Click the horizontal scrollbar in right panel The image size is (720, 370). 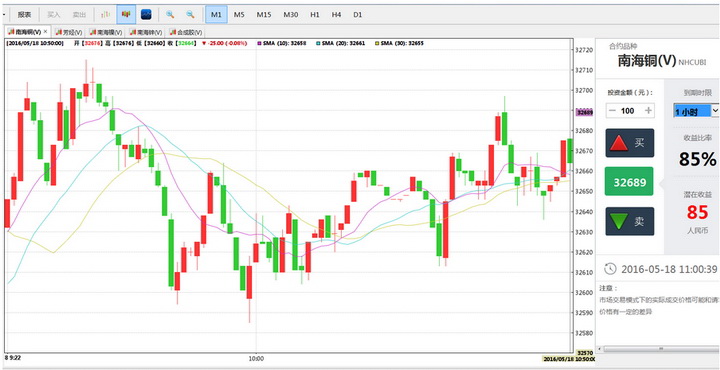pyautogui.click(x=660, y=349)
